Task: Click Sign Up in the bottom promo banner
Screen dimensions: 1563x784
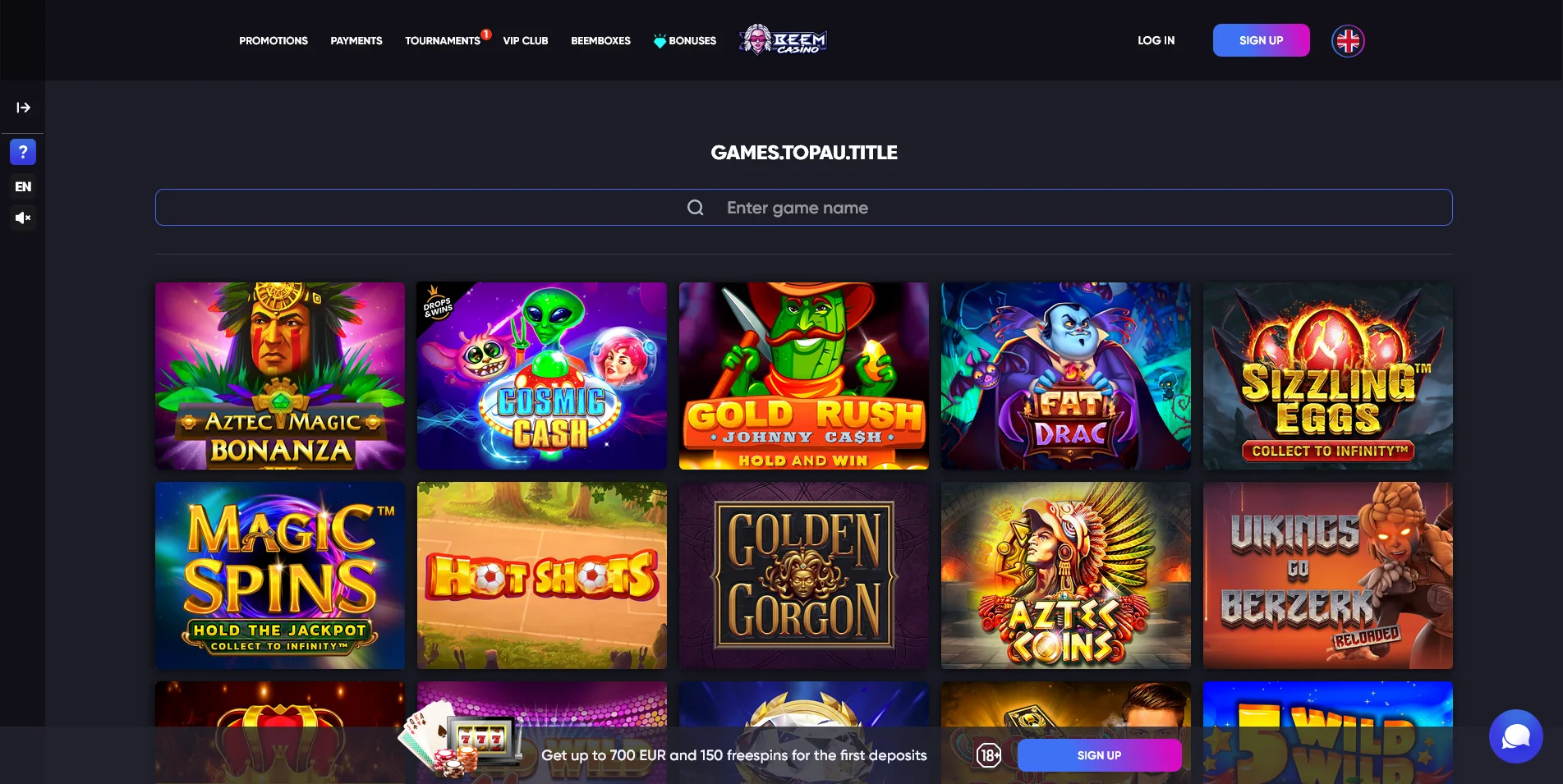Action: [x=1099, y=755]
